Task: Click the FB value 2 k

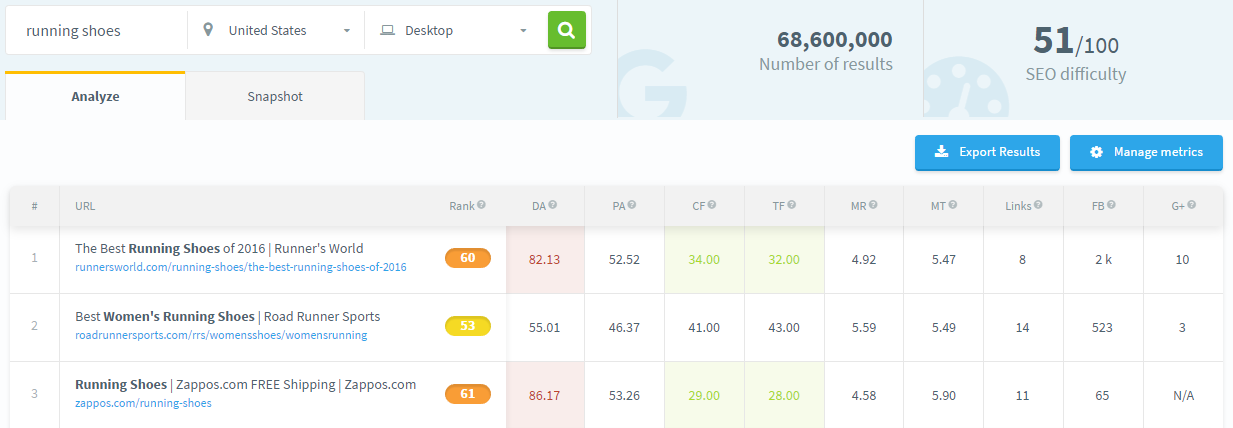Action: coord(1102,259)
